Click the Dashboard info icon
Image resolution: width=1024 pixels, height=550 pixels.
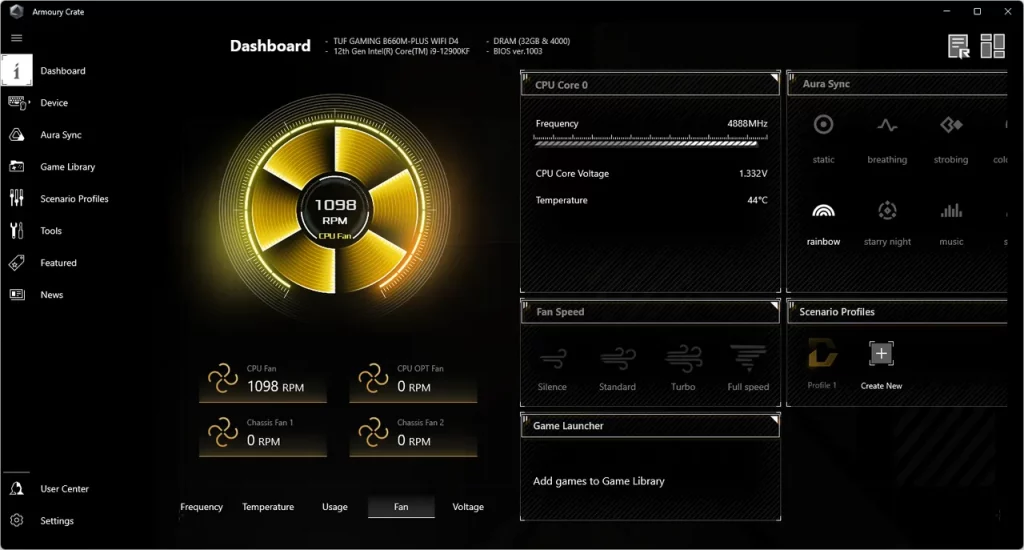click(x=16, y=71)
